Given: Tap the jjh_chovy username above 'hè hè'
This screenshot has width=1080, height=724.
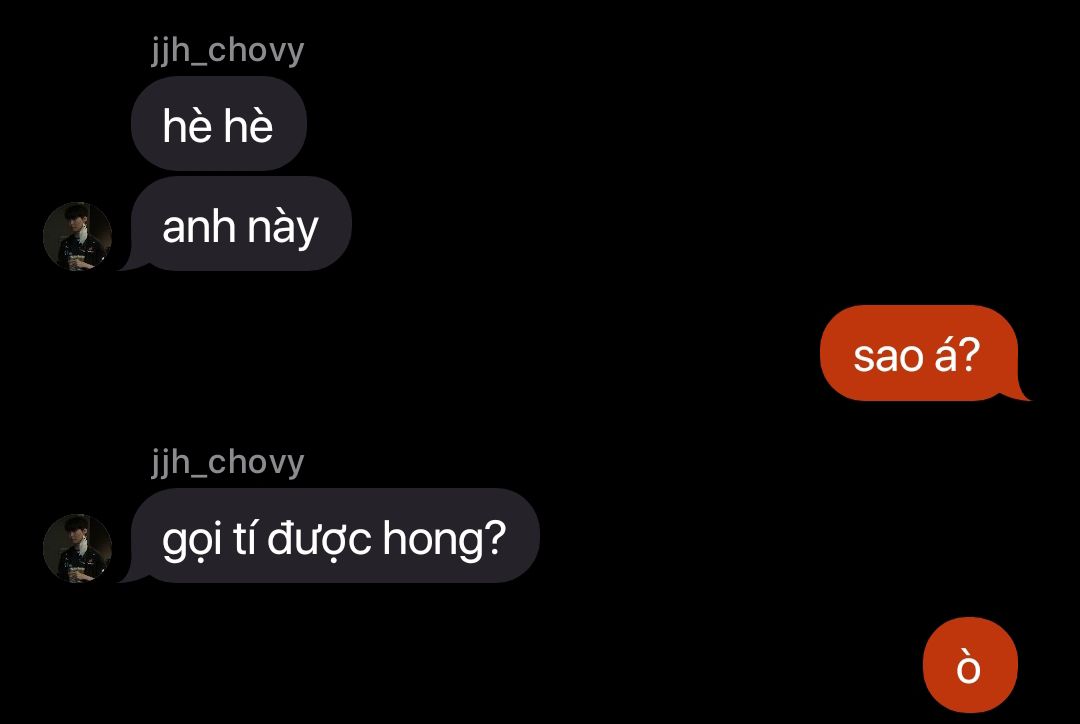Looking at the screenshot, I should [x=227, y=51].
